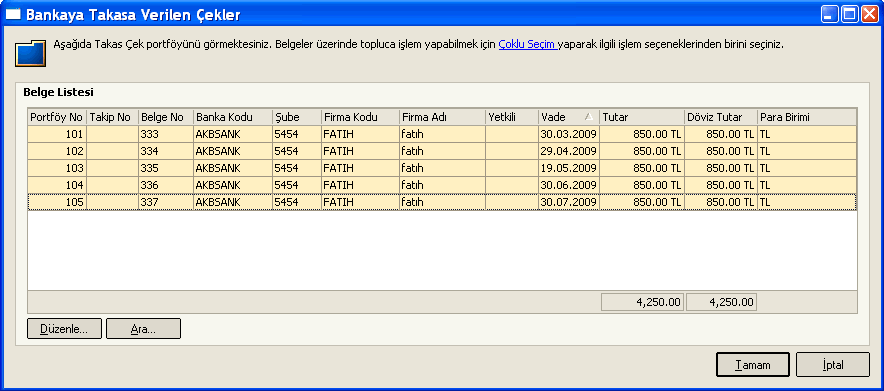Click document number 334 cell
The width and height of the screenshot is (884, 391).
point(166,151)
